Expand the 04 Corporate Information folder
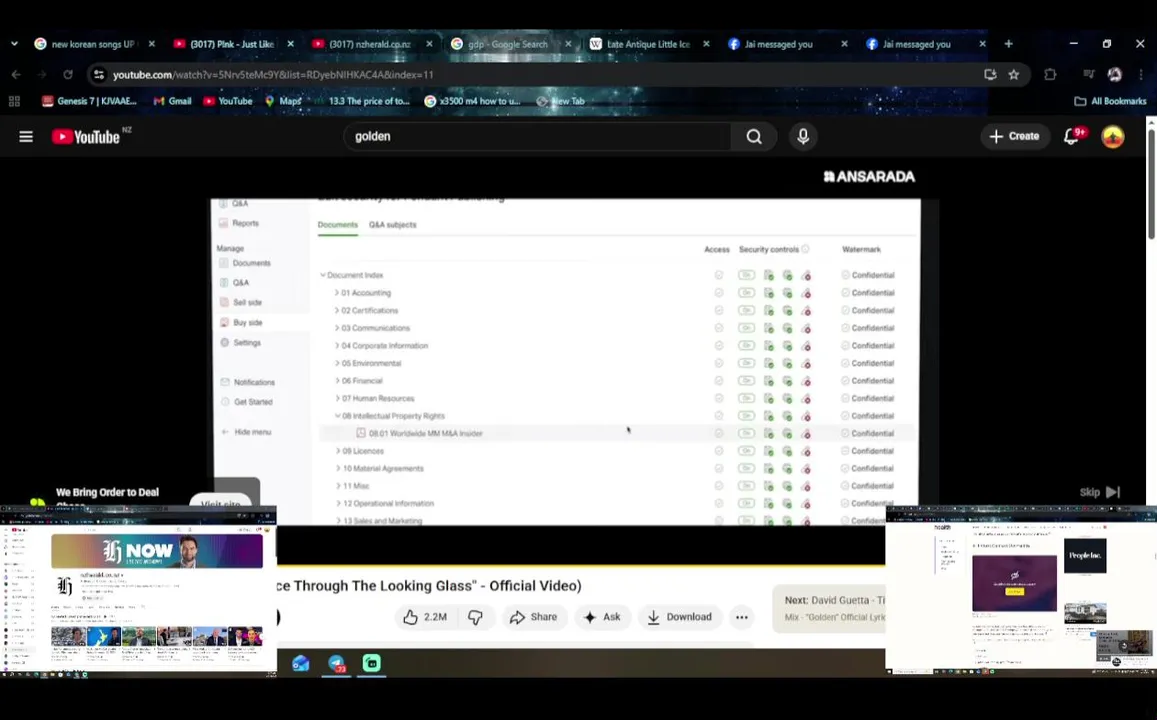This screenshot has width=1157, height=720. coord(337,345)
